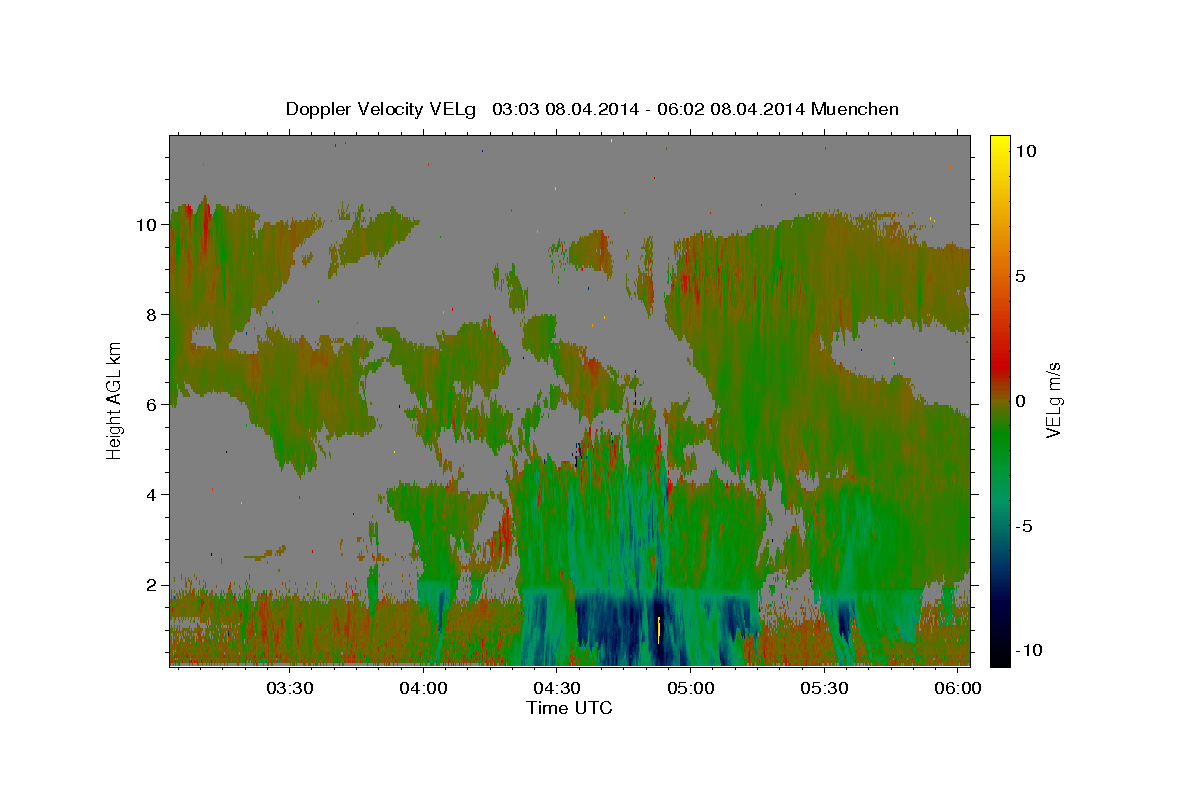1200x800 pixels.
Task: Click the 'Muenchen' location in the title
Action: click(857, 109)
